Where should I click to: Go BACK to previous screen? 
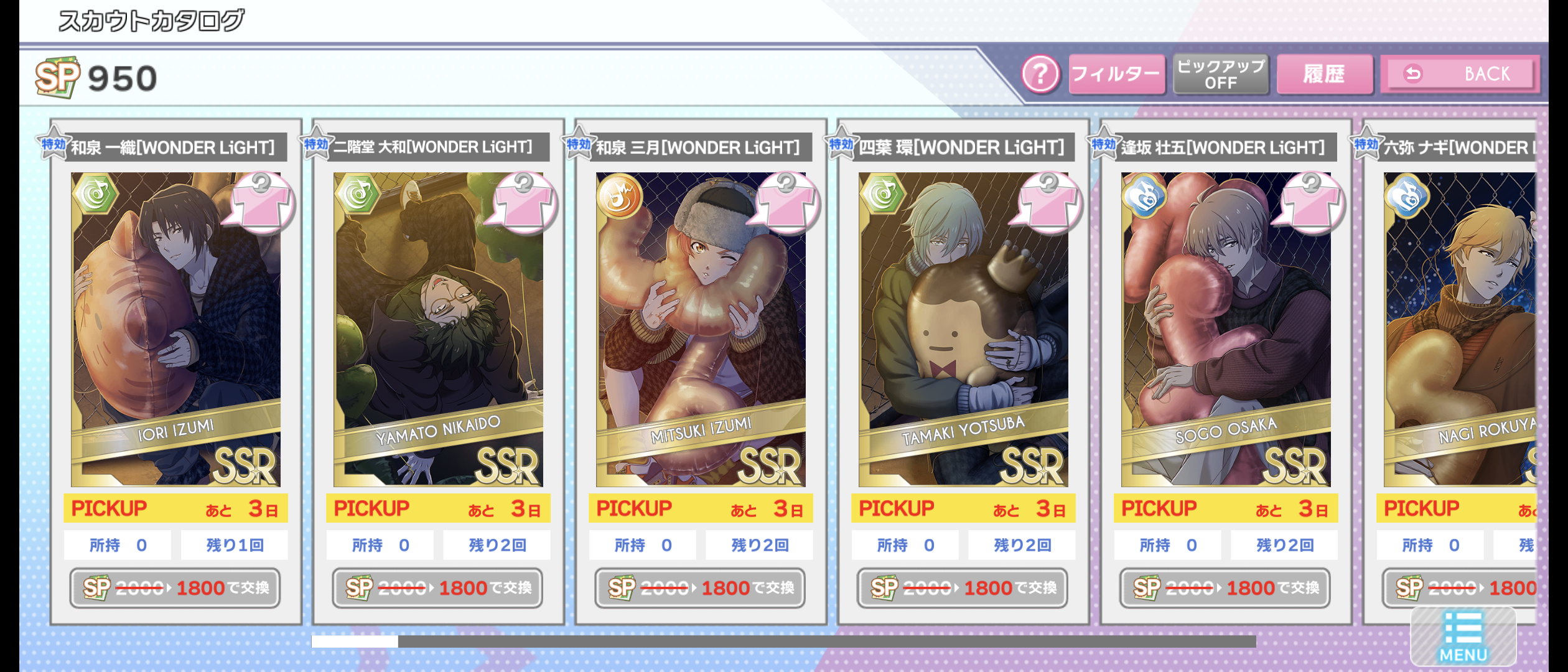point(1460,74)
